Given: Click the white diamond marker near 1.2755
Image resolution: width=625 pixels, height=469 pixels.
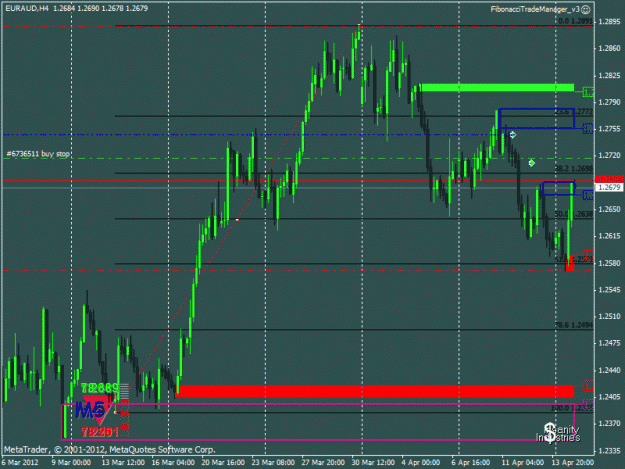Looking at the screenshot, I should (513, 135).
